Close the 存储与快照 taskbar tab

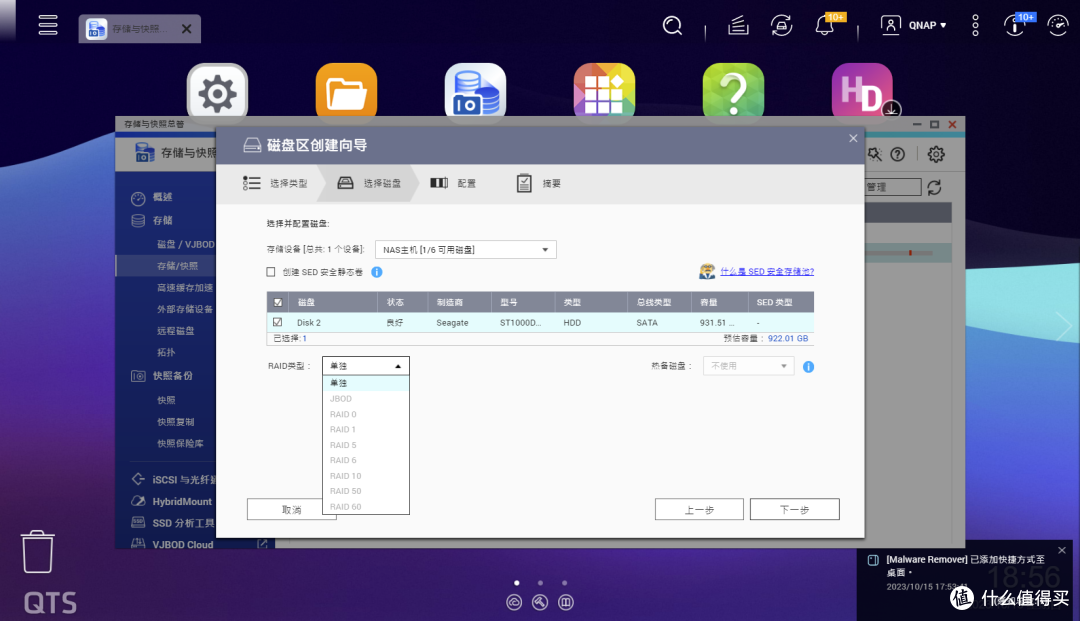click(186, 29)
